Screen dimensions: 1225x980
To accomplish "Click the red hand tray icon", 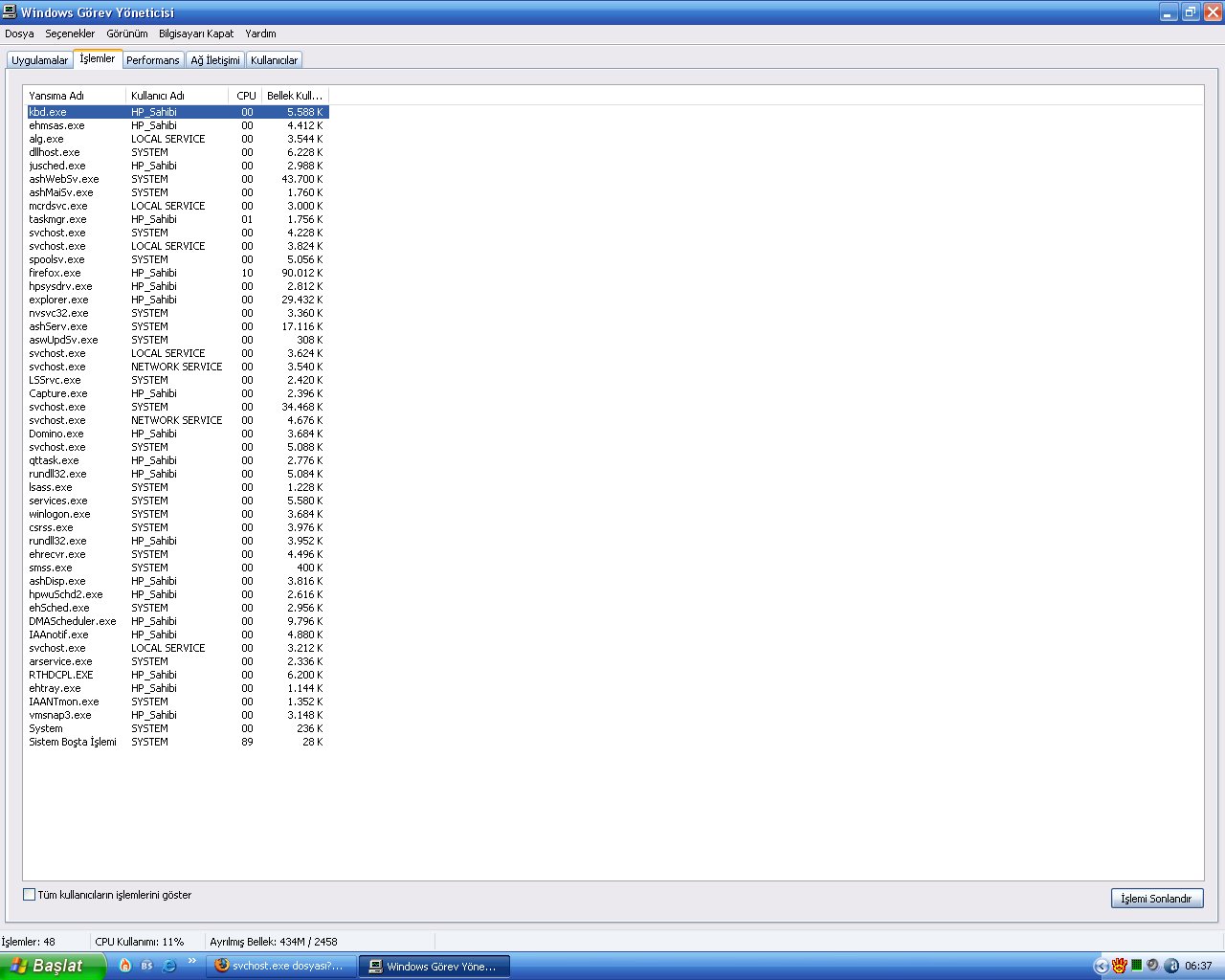I will coord(1119,966).
